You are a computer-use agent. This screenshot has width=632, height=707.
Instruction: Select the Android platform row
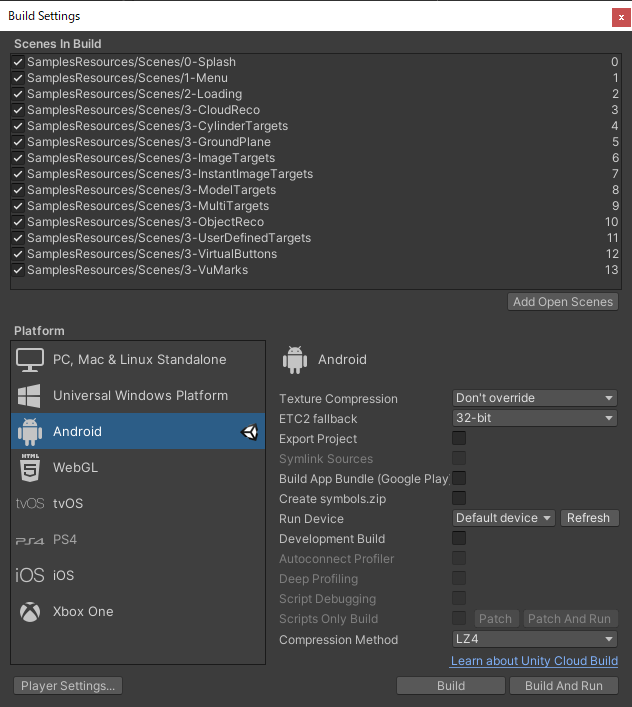pyautogui.click(x=138, y=432)
